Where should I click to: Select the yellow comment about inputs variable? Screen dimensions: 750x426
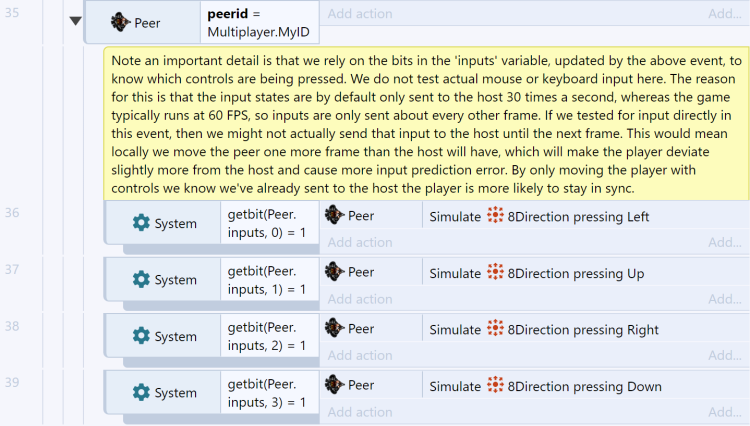pos(427,124)
